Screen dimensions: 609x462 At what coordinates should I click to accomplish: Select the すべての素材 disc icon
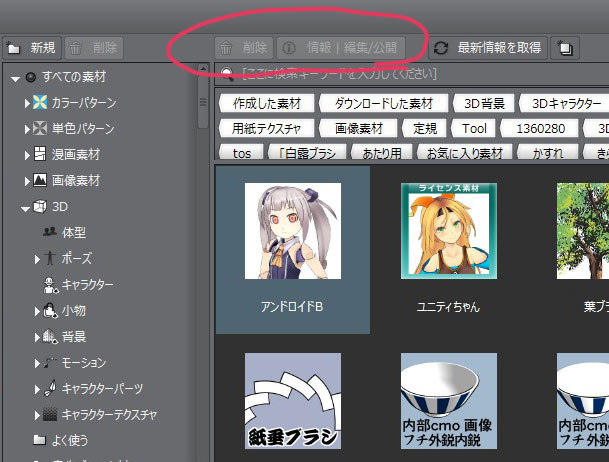31,77
